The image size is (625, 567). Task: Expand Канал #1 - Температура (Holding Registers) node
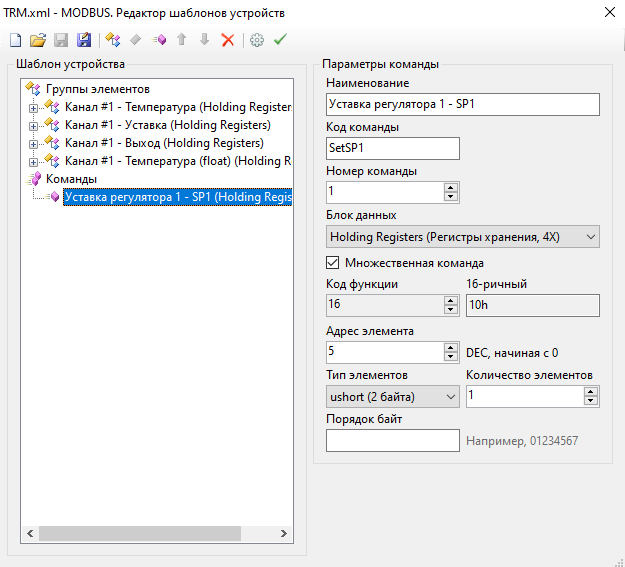(33, 108)
